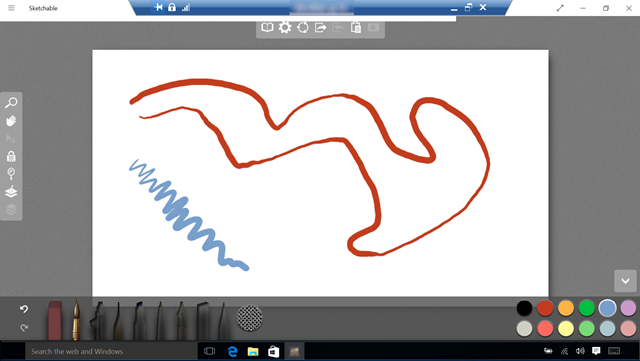Open the layers editing icon

click(11, 192)
